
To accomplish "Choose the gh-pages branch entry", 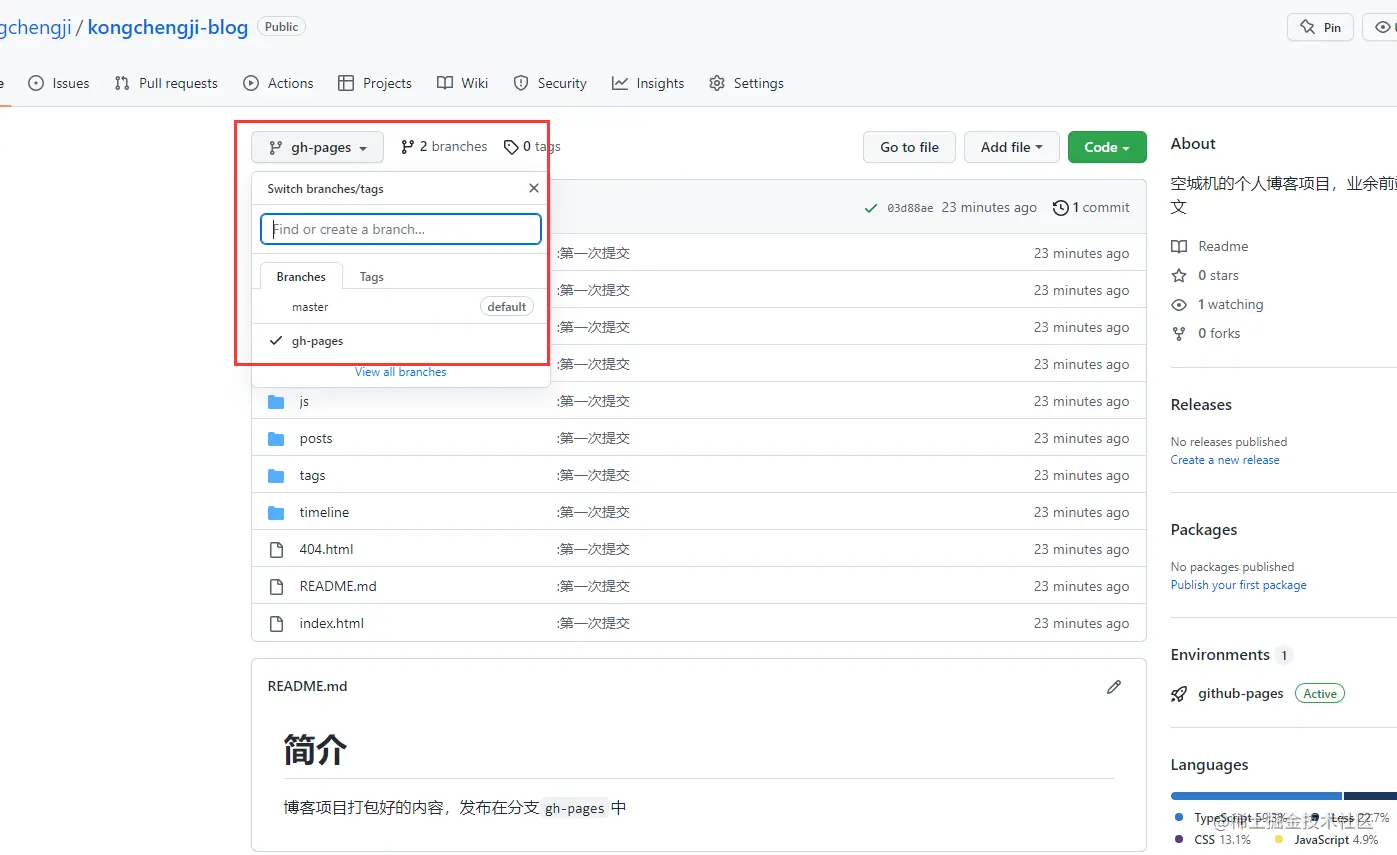I will [401, 341].
